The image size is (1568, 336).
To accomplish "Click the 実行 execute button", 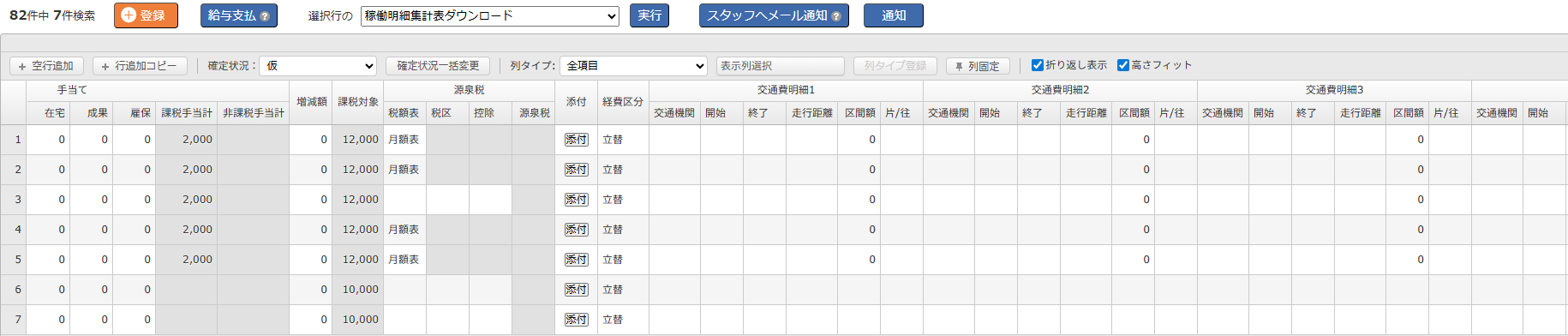I will [649, 15].
